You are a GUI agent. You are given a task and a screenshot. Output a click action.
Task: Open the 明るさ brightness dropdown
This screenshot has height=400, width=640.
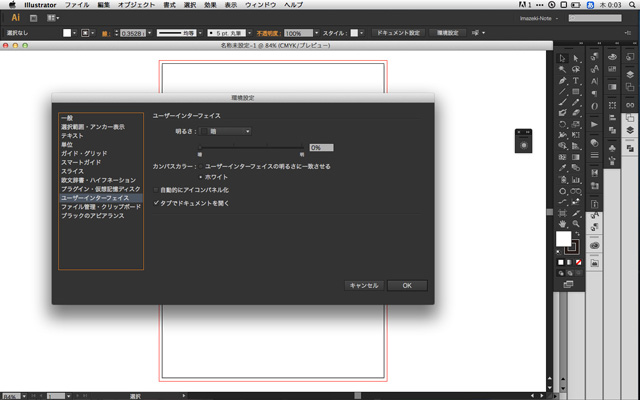(x=225, y=131)
